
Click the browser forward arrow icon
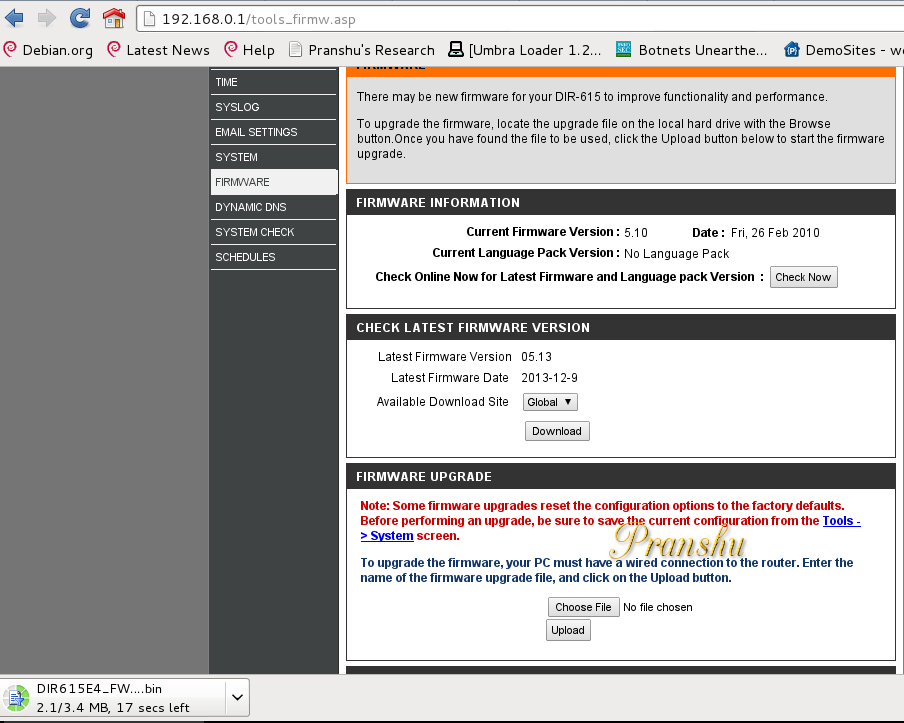[47, 18]
